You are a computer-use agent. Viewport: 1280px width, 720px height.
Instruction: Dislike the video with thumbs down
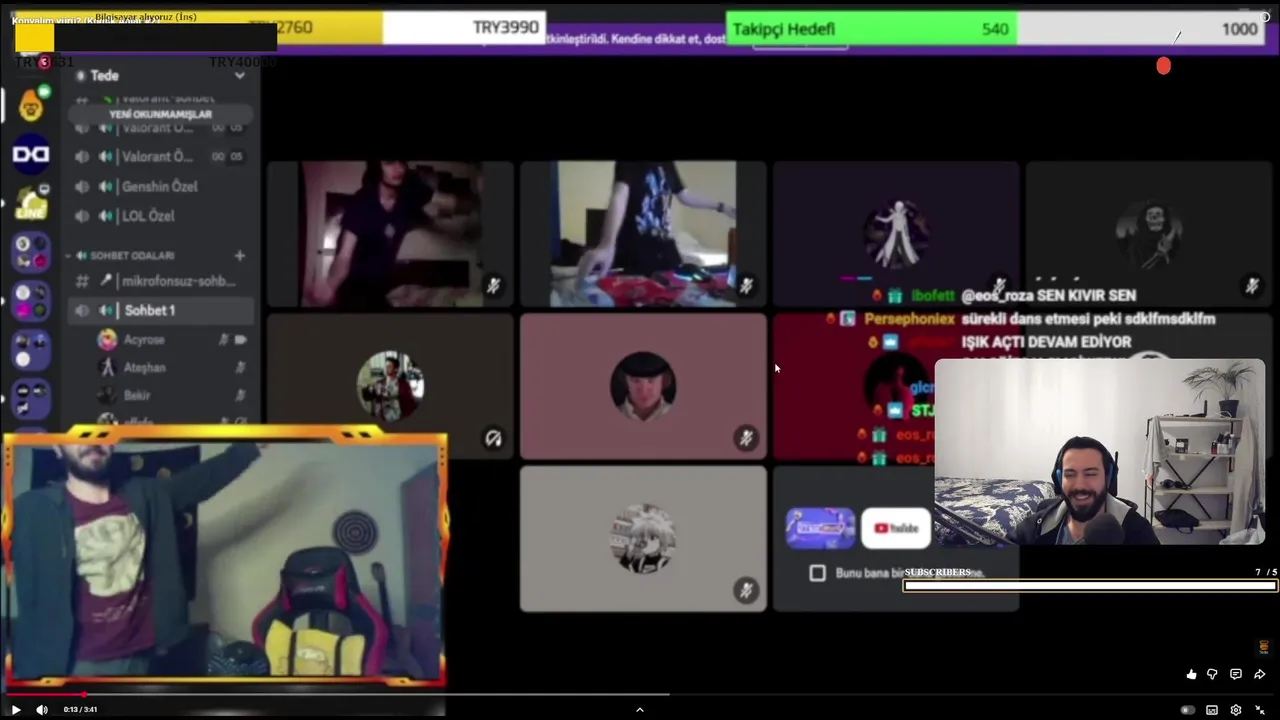pos(1212,675)
